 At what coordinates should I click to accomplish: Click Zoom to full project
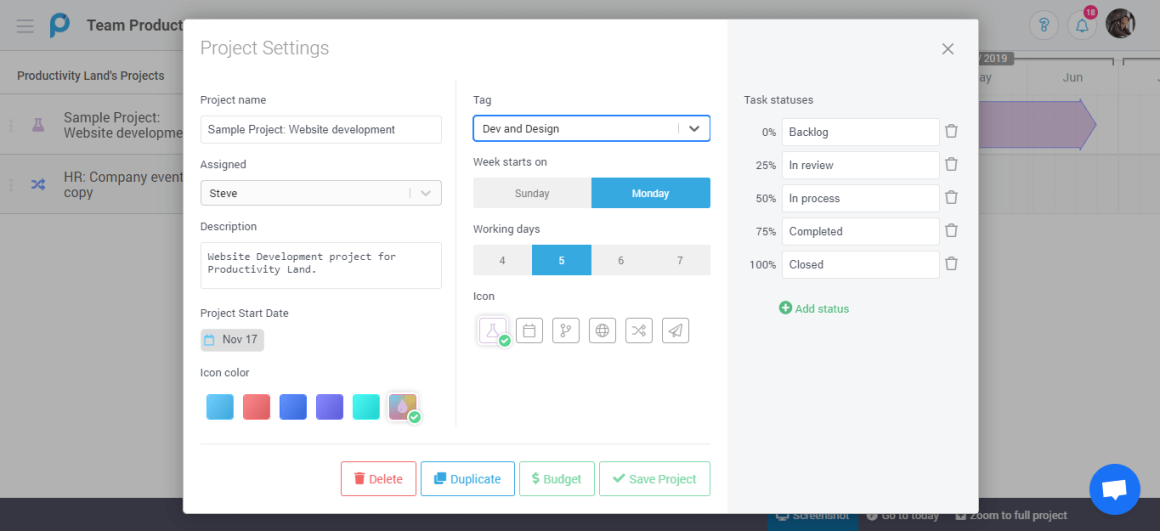(x=1011, y=515)
